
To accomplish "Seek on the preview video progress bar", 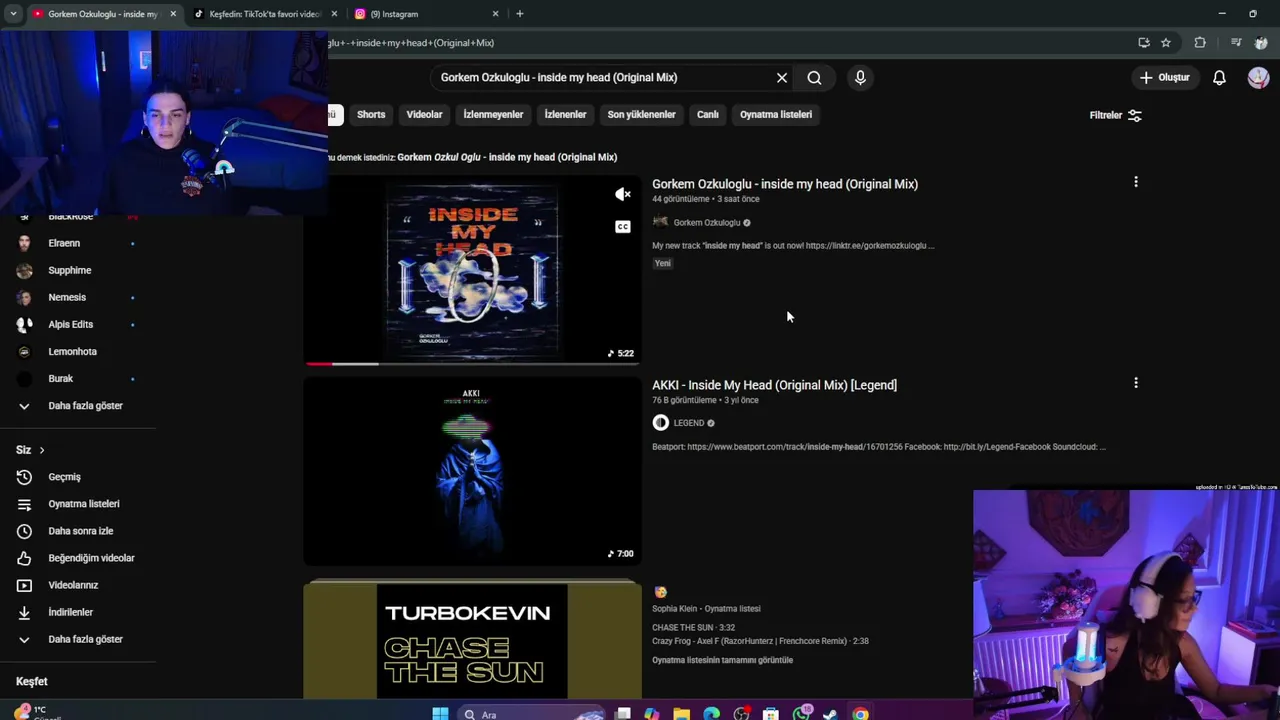I will 472,363.
